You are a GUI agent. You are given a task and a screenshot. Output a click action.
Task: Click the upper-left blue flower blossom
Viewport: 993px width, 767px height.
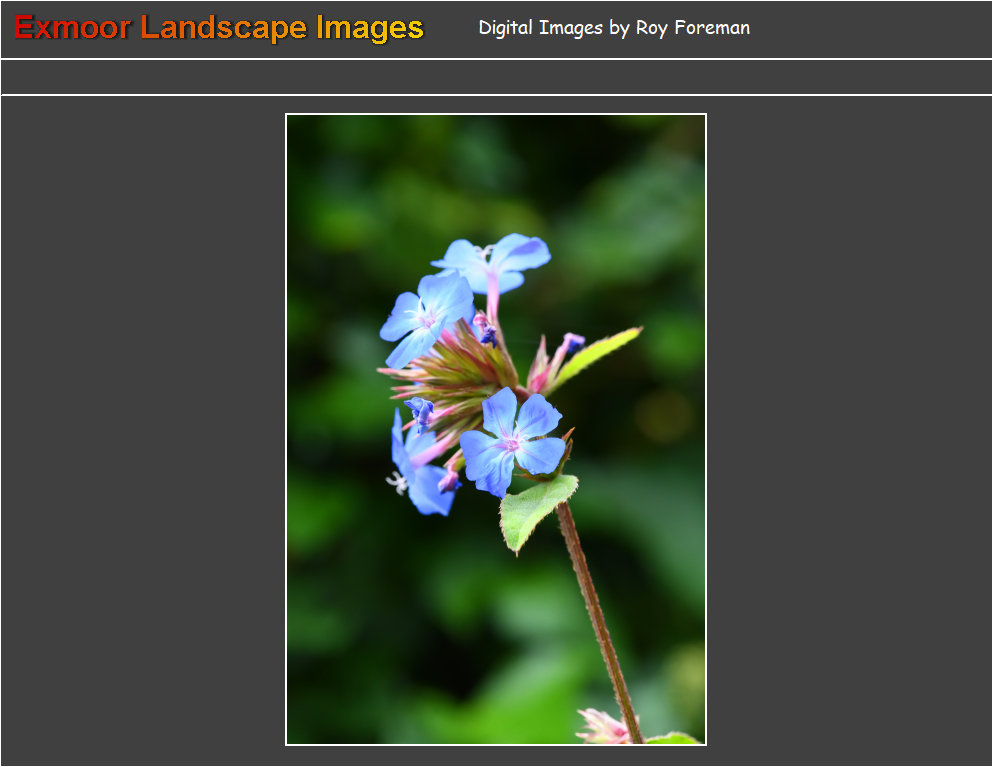(x=426, y=315)
